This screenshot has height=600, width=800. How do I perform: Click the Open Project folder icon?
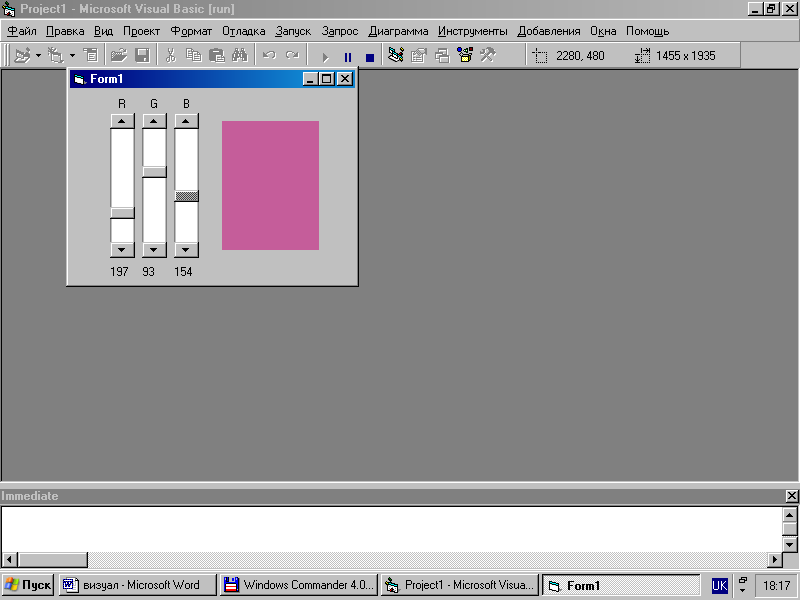(x=119, y=55)
